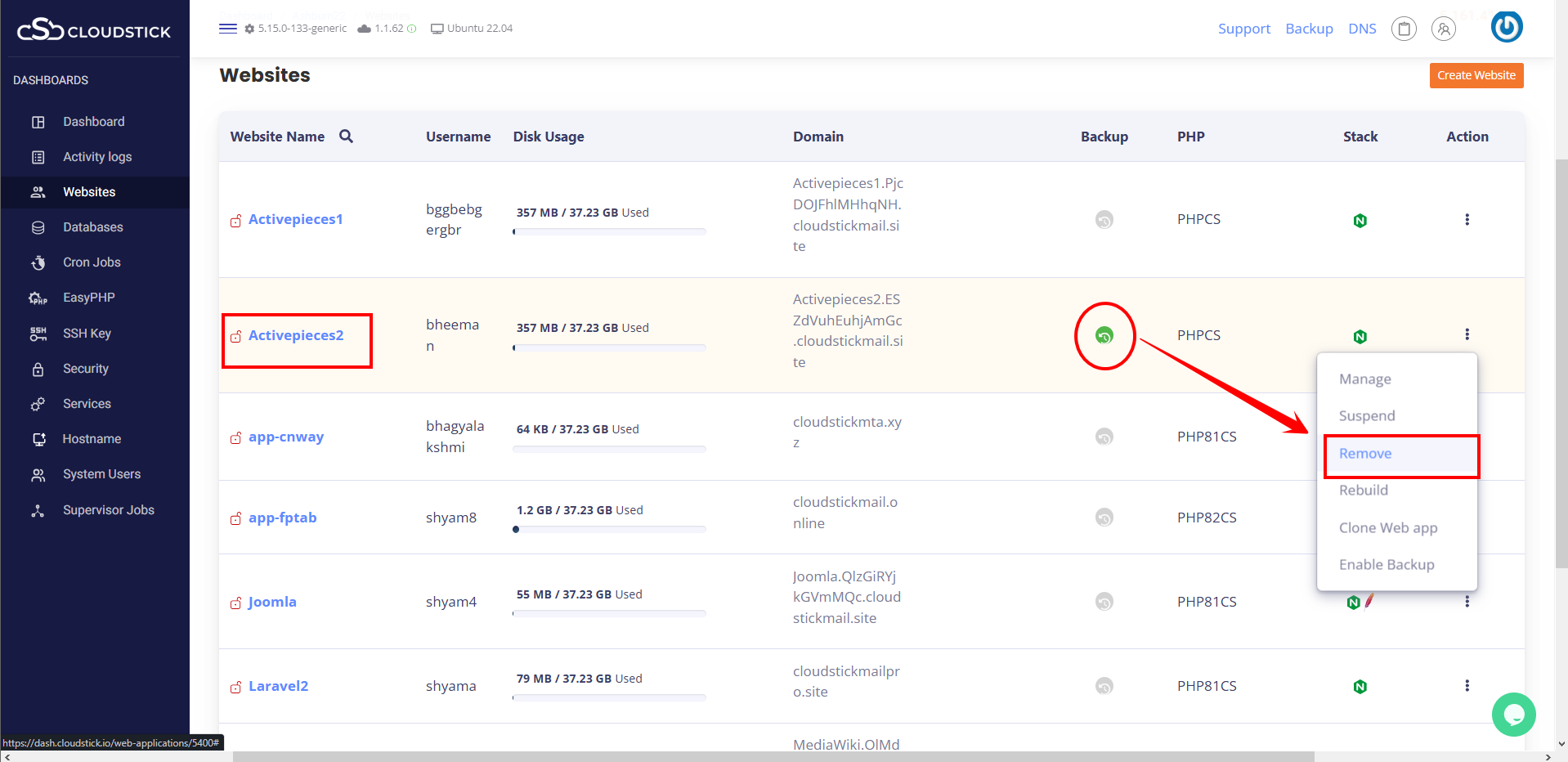Click the search icon beside Website Name
Screen dimensions: 1568x762
coord(346,137)
